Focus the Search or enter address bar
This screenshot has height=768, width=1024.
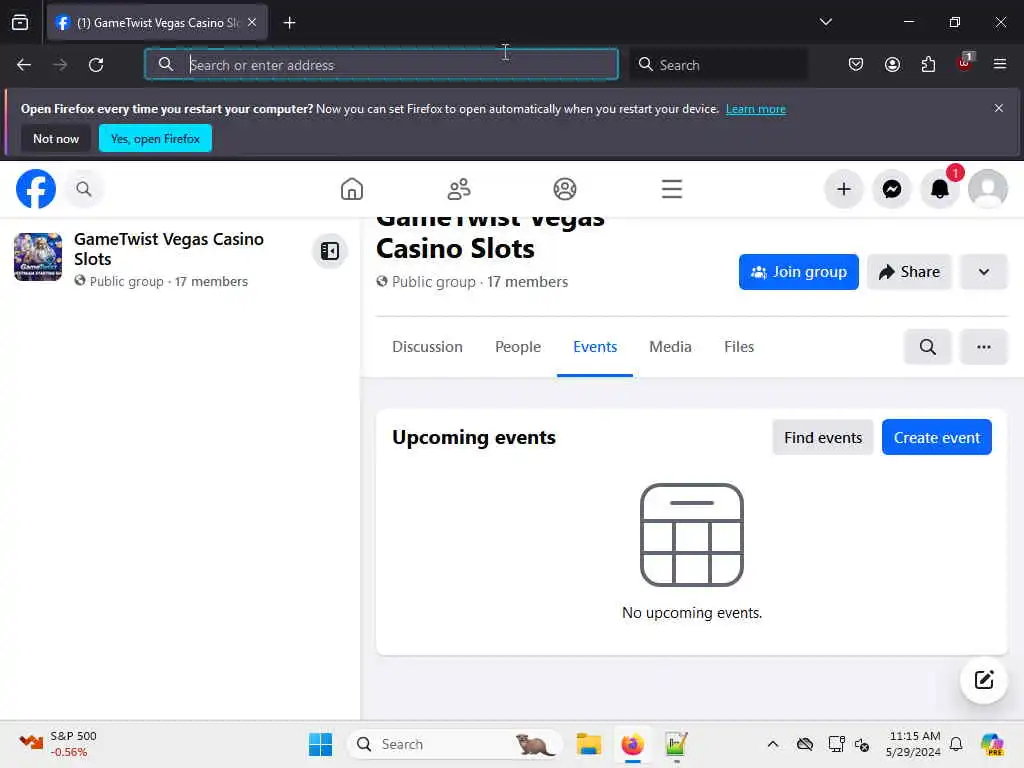click(x=381, y=65)
